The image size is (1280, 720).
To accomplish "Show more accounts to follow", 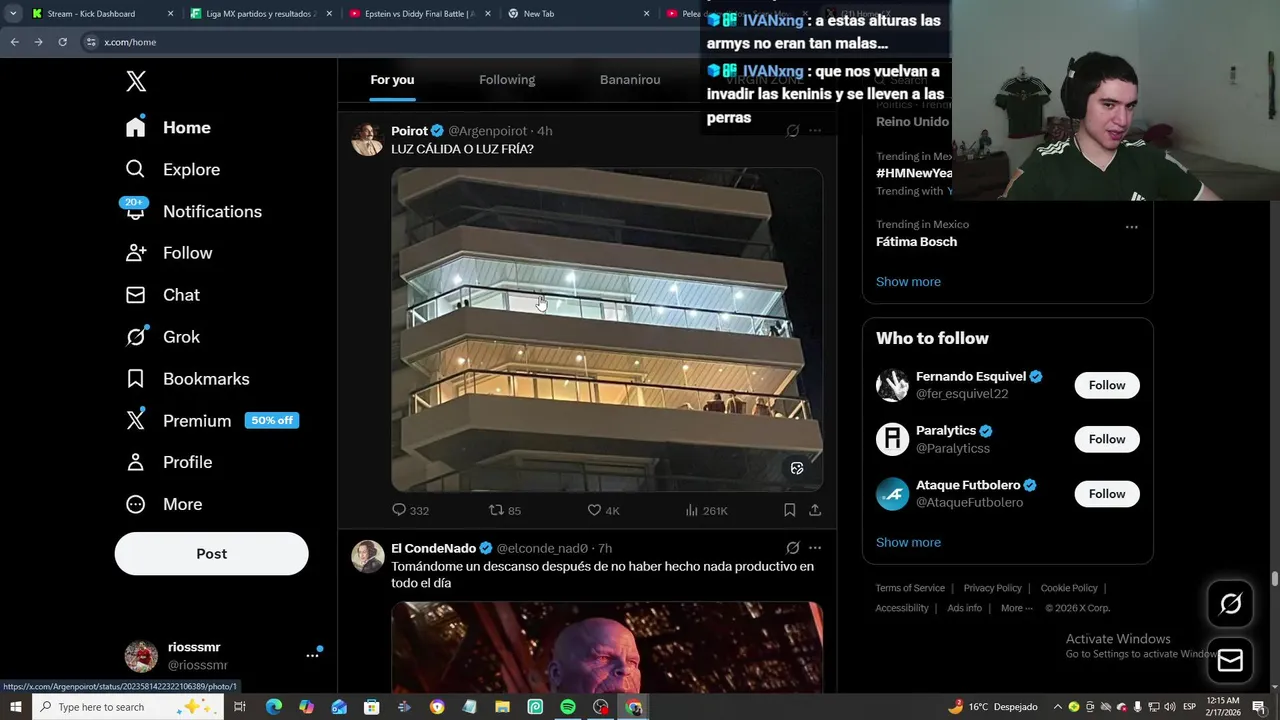I will coord(908,542).
